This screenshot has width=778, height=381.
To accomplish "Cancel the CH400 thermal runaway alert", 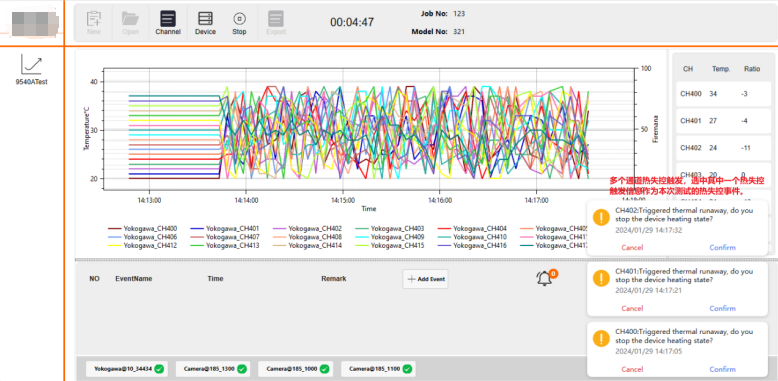I will [632, 369].
